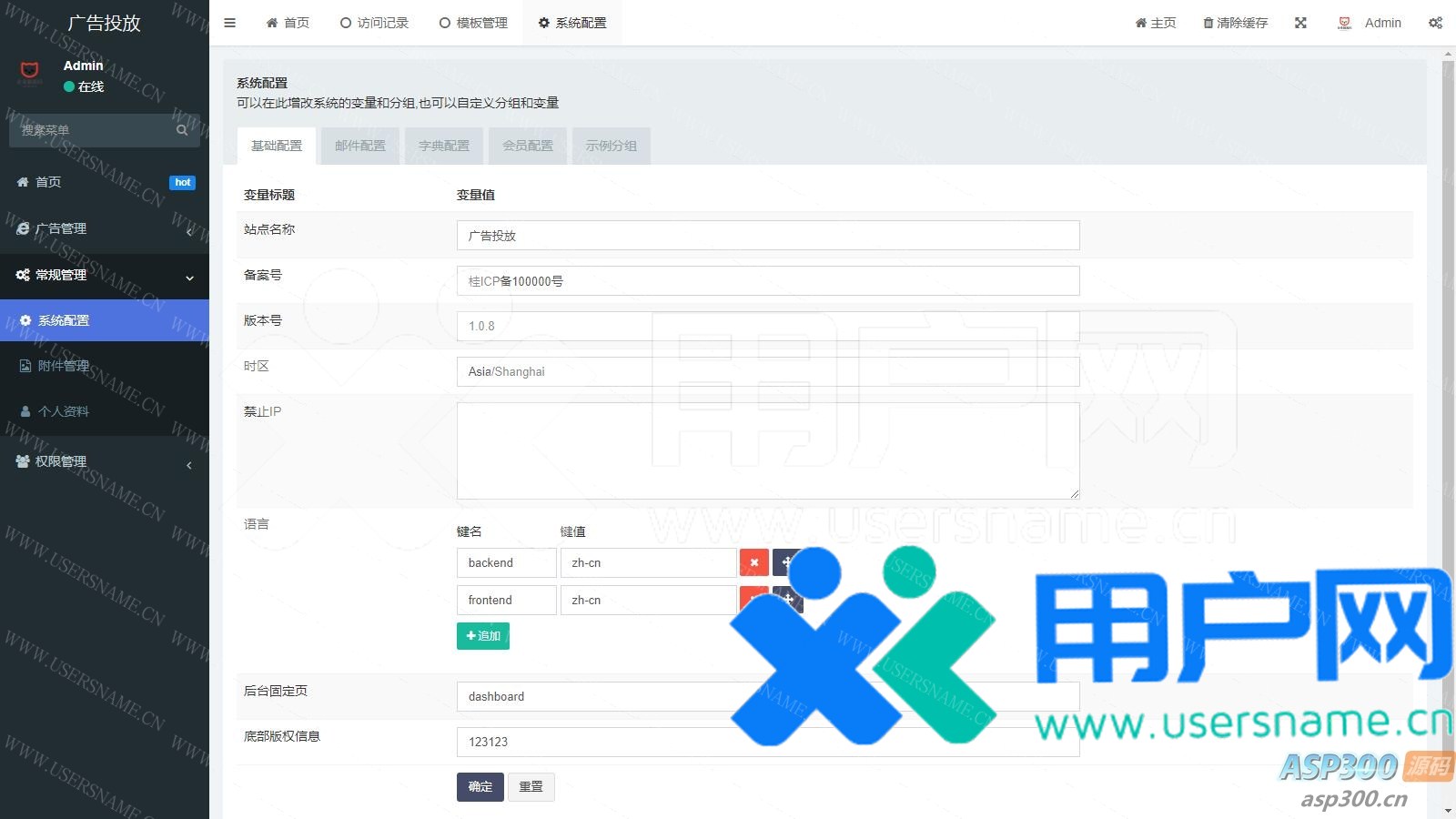
Task: Switch to the 示例分组 tab
Action: tap(612, 146)
